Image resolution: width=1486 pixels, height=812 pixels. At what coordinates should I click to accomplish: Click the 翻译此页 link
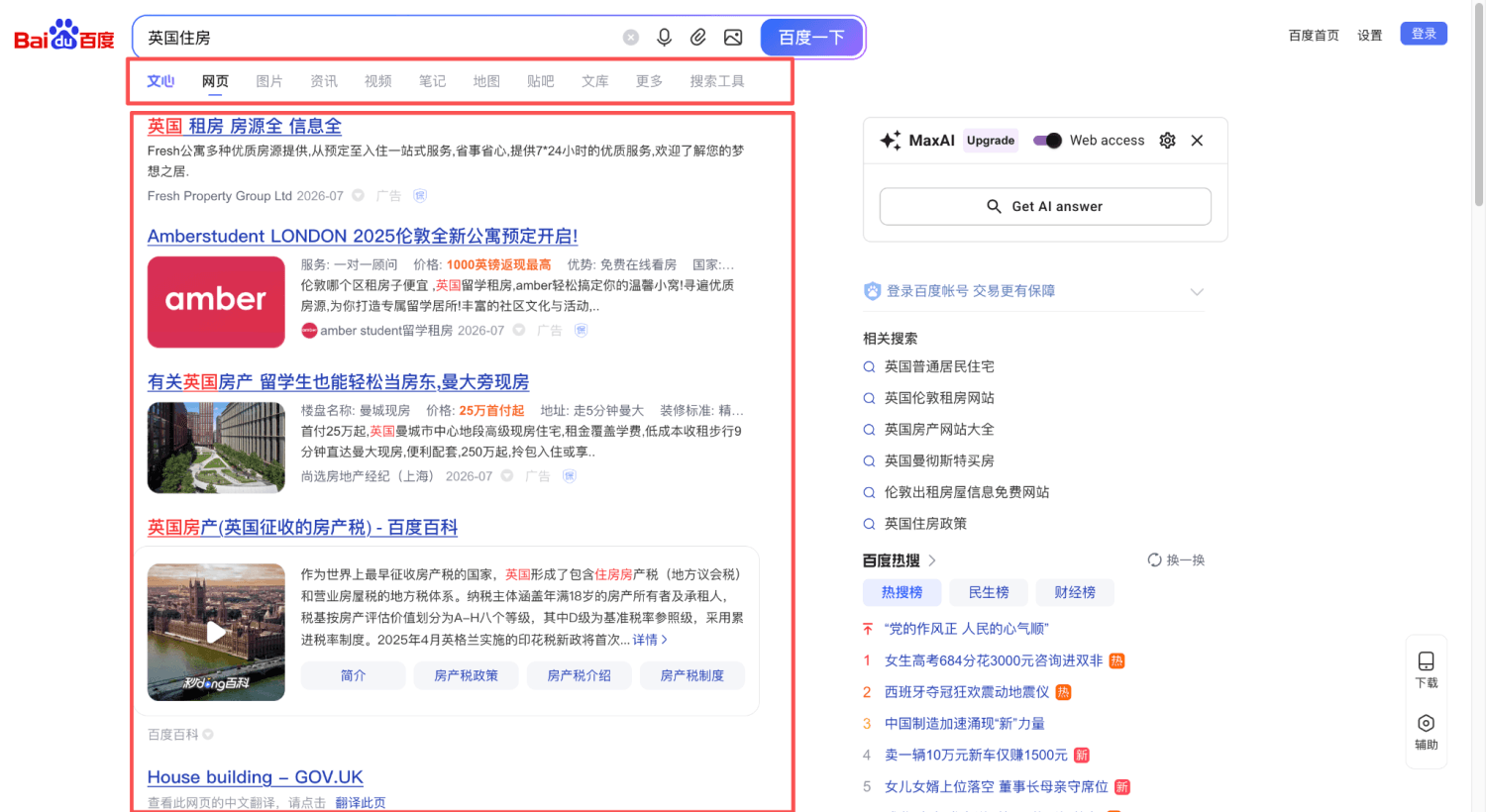point(360,803)
